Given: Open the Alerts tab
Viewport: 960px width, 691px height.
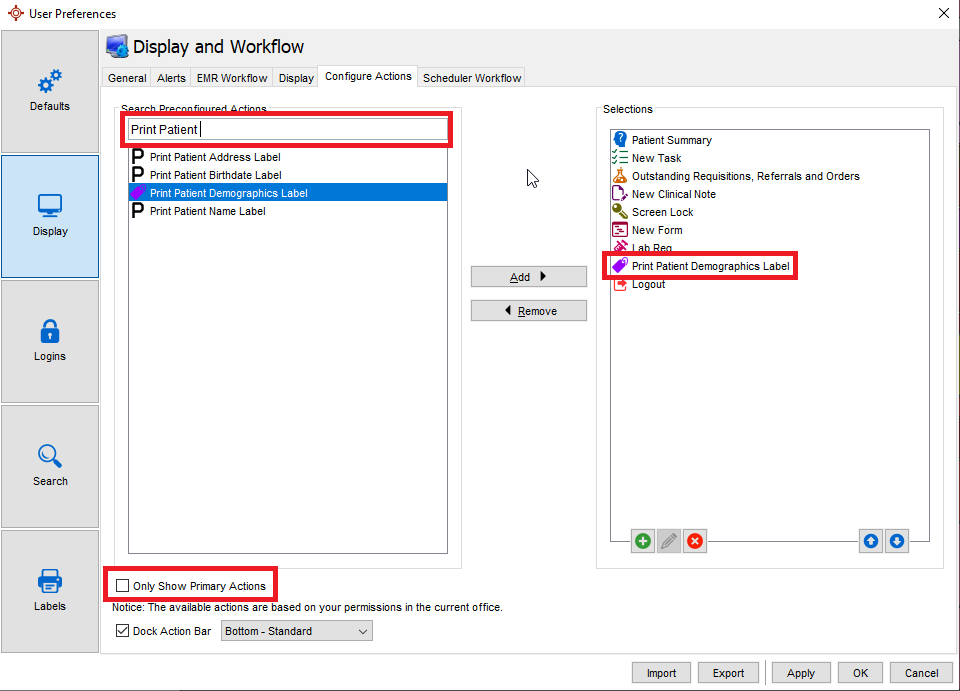Looking at the screenshot, I should pyautogui.click(x=171, y=78).
